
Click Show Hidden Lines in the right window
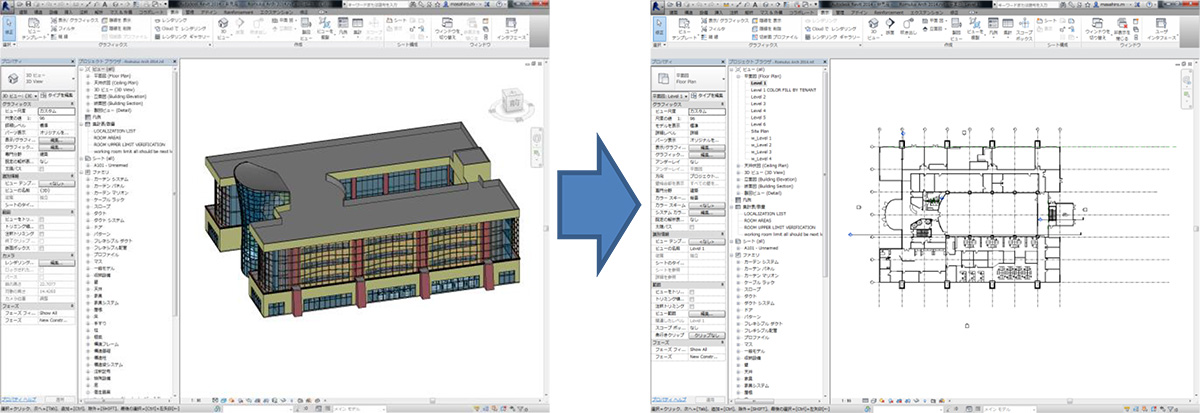(767, 20)
